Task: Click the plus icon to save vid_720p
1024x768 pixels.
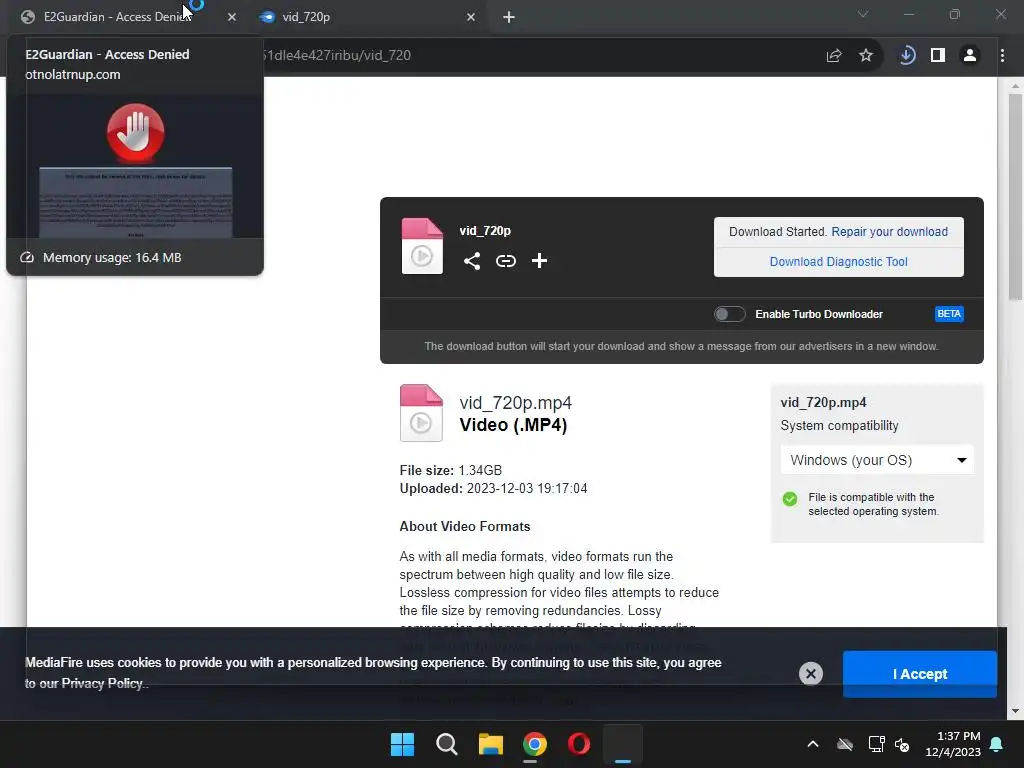Action: [539, 261]
